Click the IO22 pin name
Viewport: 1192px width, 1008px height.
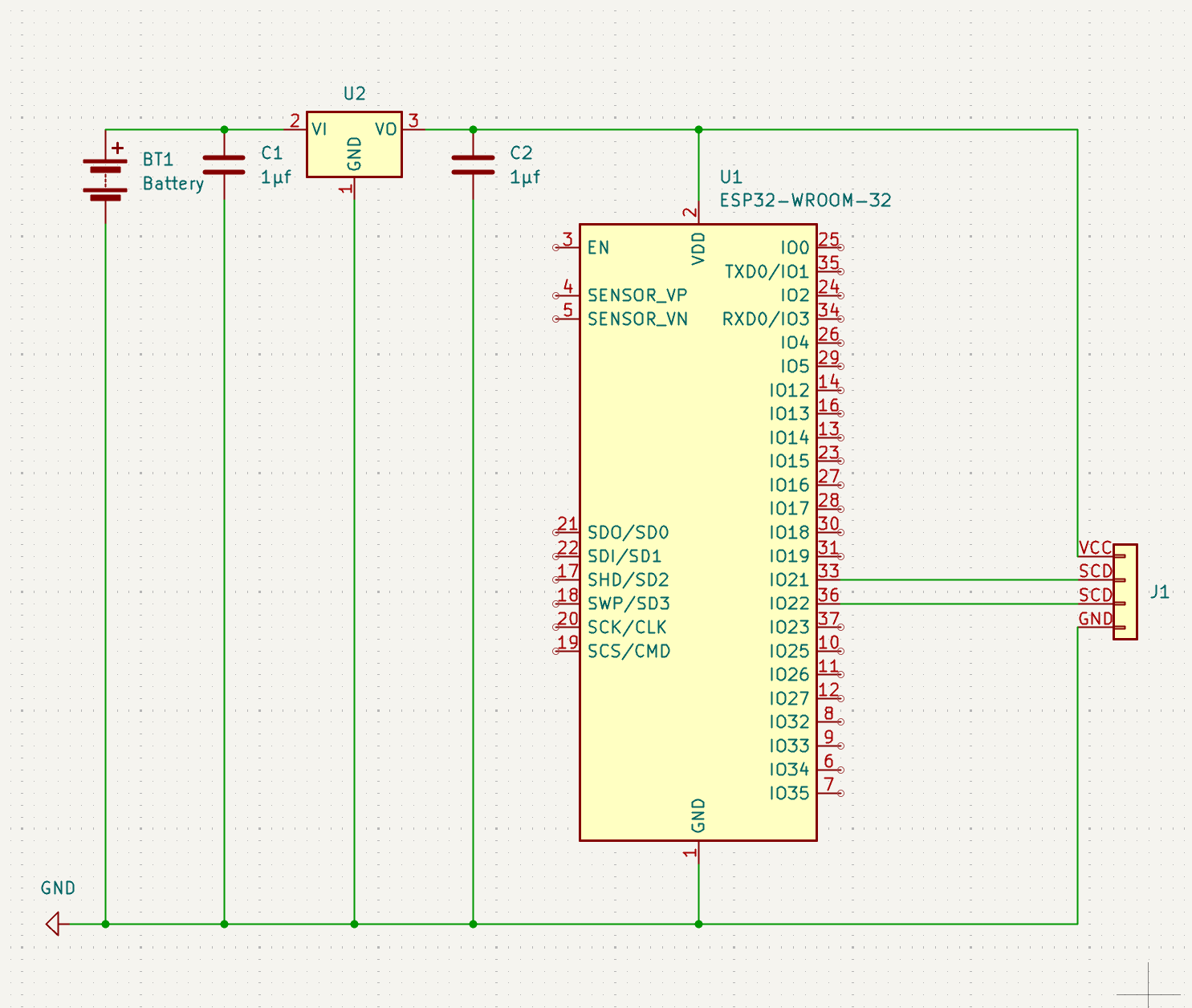pos(789,603)
